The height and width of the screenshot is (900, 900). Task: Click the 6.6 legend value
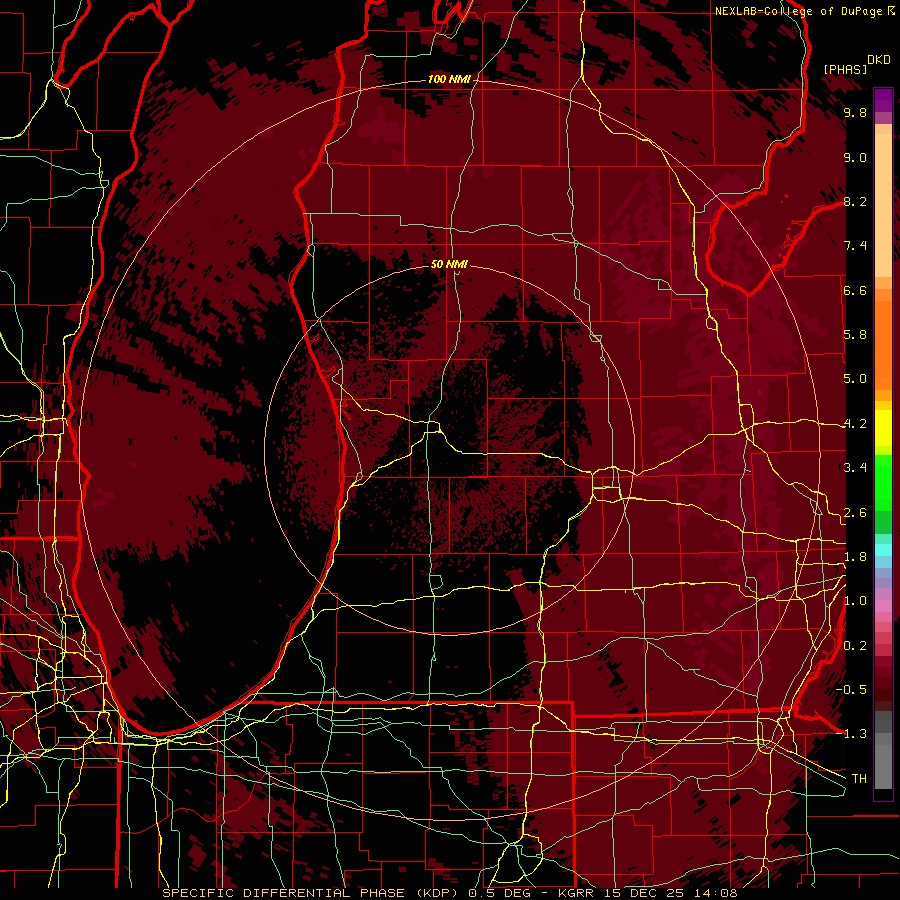pos(855,290)
